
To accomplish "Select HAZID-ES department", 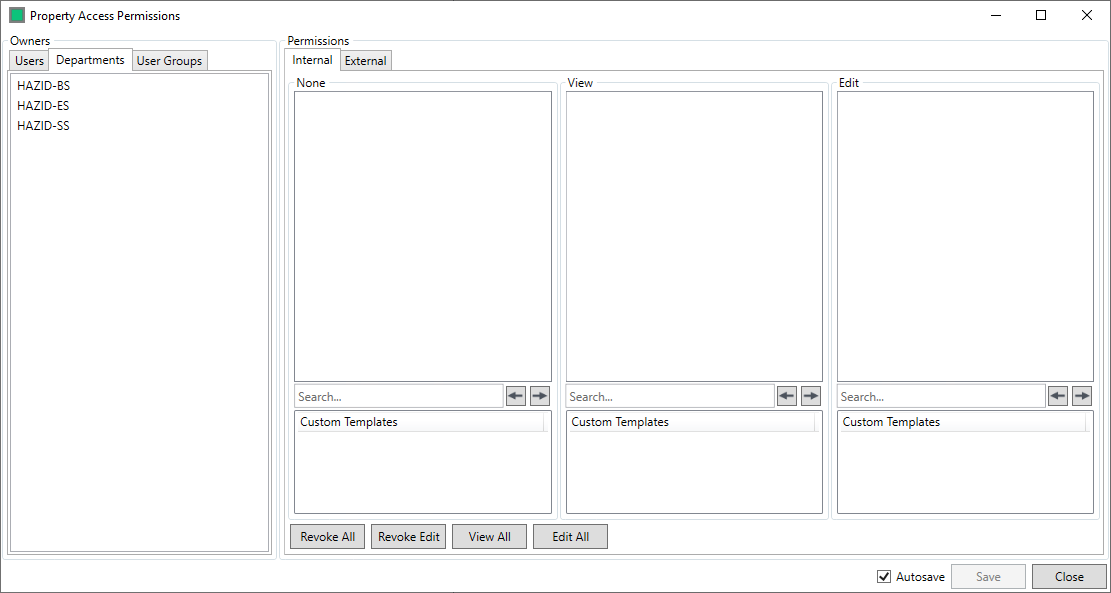I will pos(44,106).
